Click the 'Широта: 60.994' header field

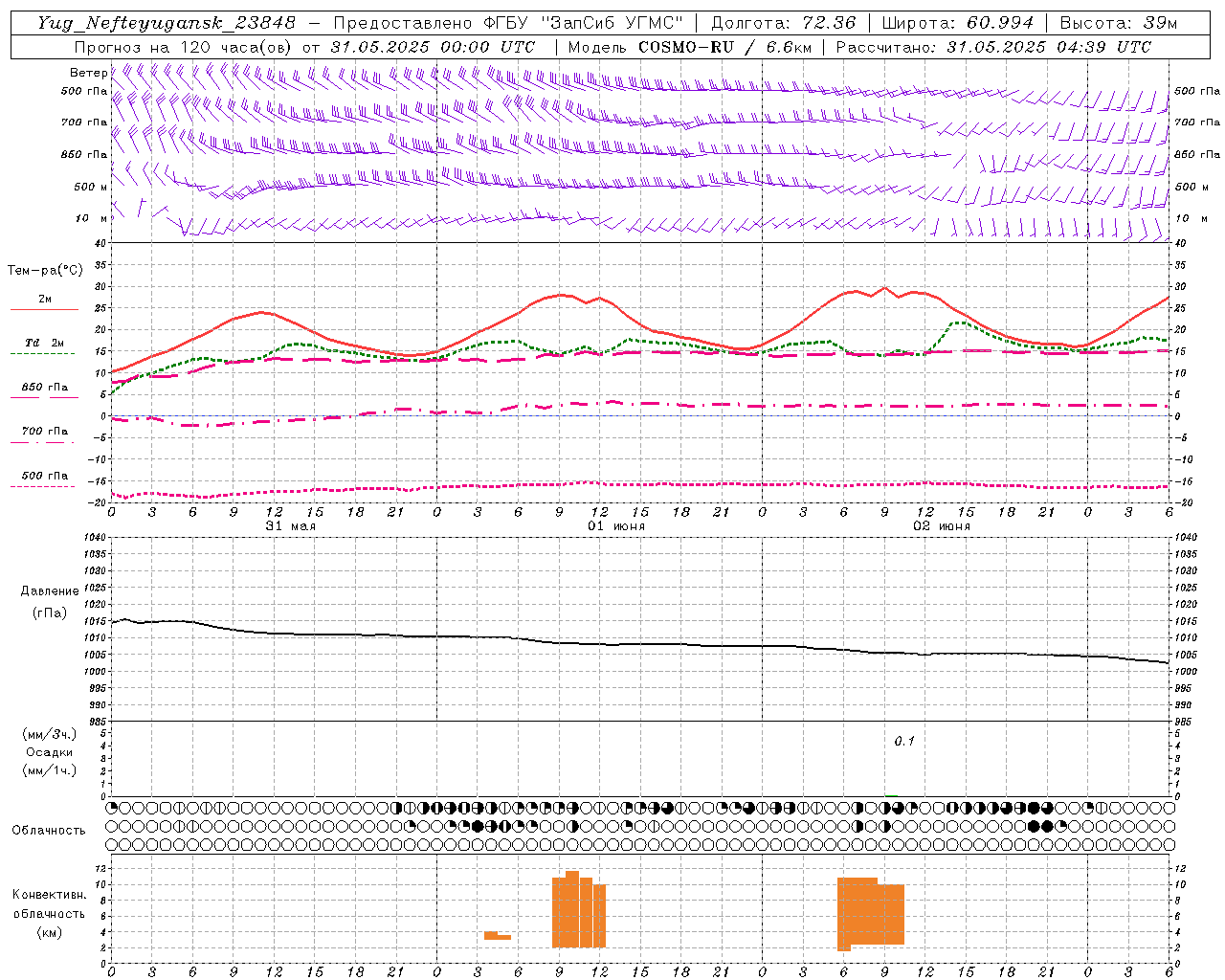tap(957, 23)
